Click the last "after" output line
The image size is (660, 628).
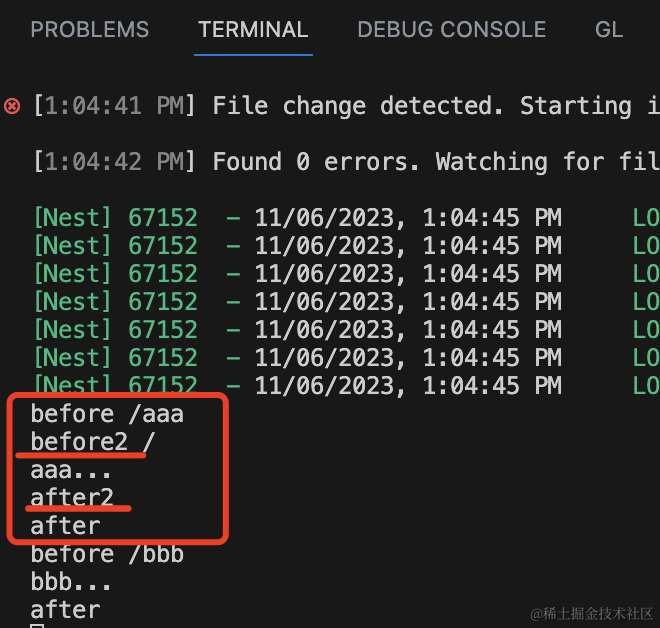coord(65,609)
